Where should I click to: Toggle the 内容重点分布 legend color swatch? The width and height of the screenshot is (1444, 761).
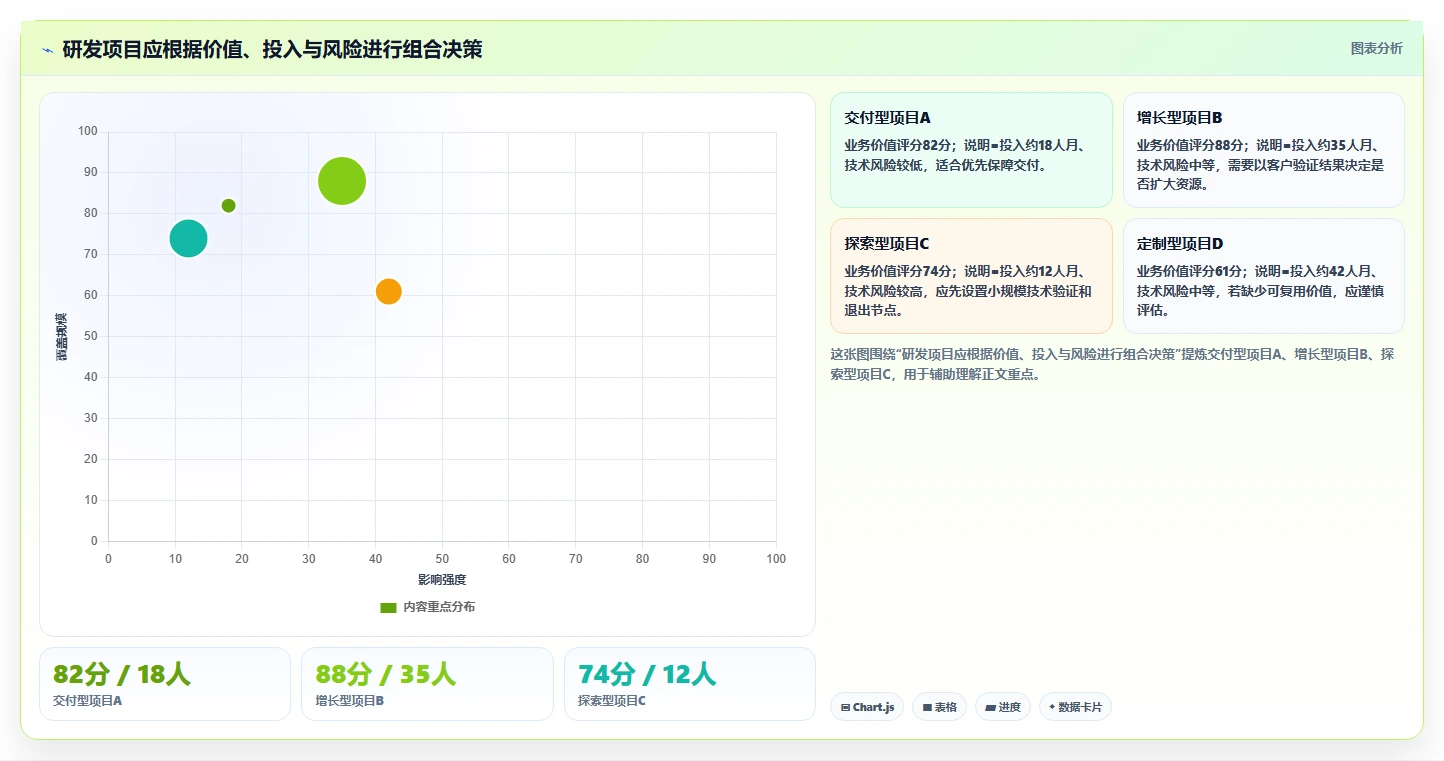[388, 607]
